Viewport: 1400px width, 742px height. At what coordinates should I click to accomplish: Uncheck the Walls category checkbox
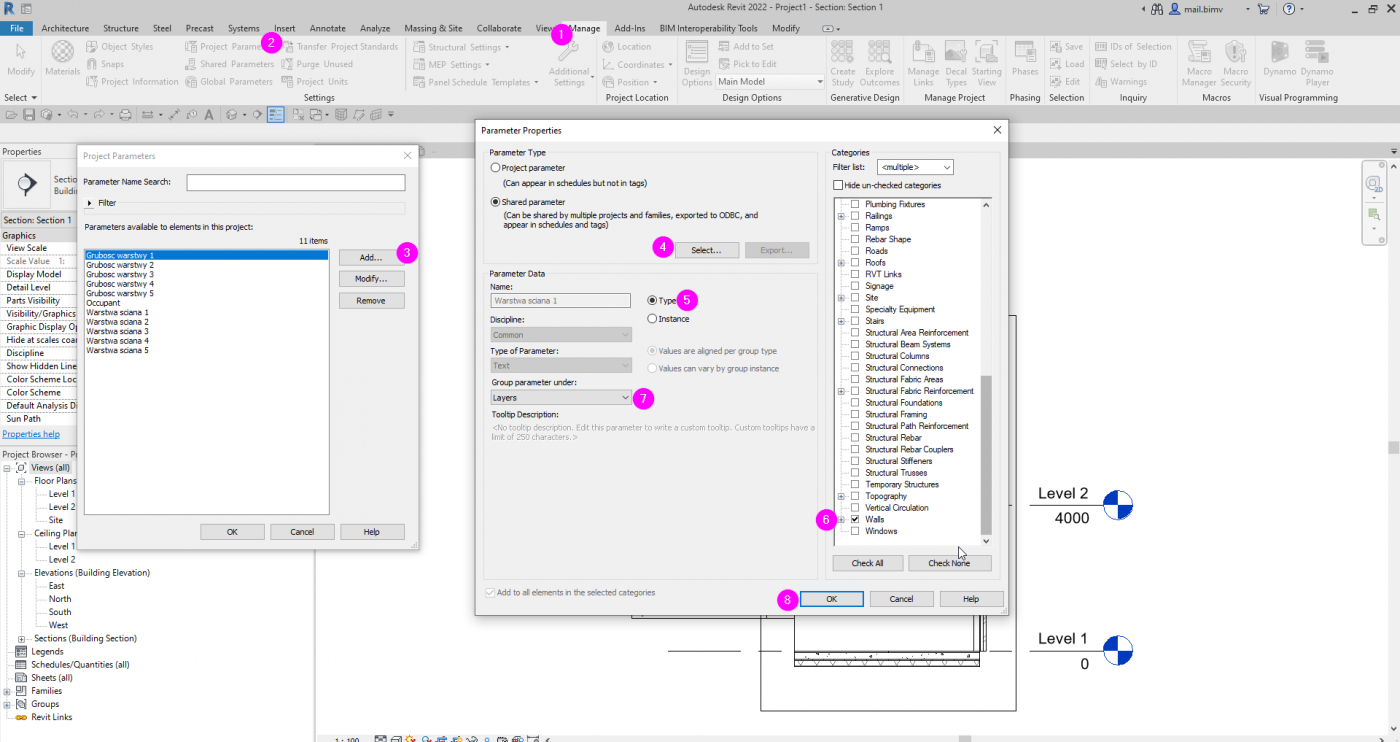click(855, 520)
